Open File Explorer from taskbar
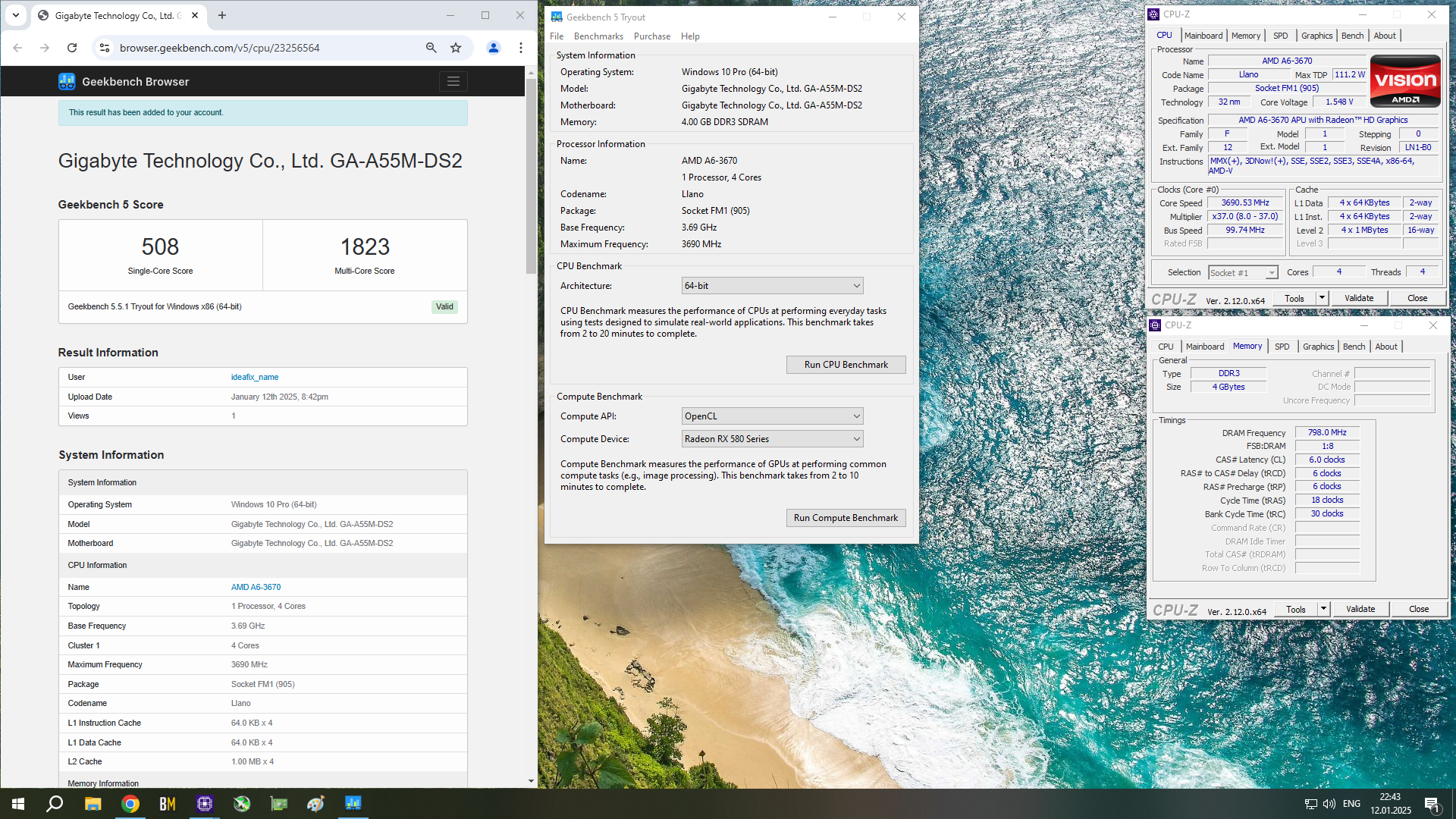 pos(93,804)
